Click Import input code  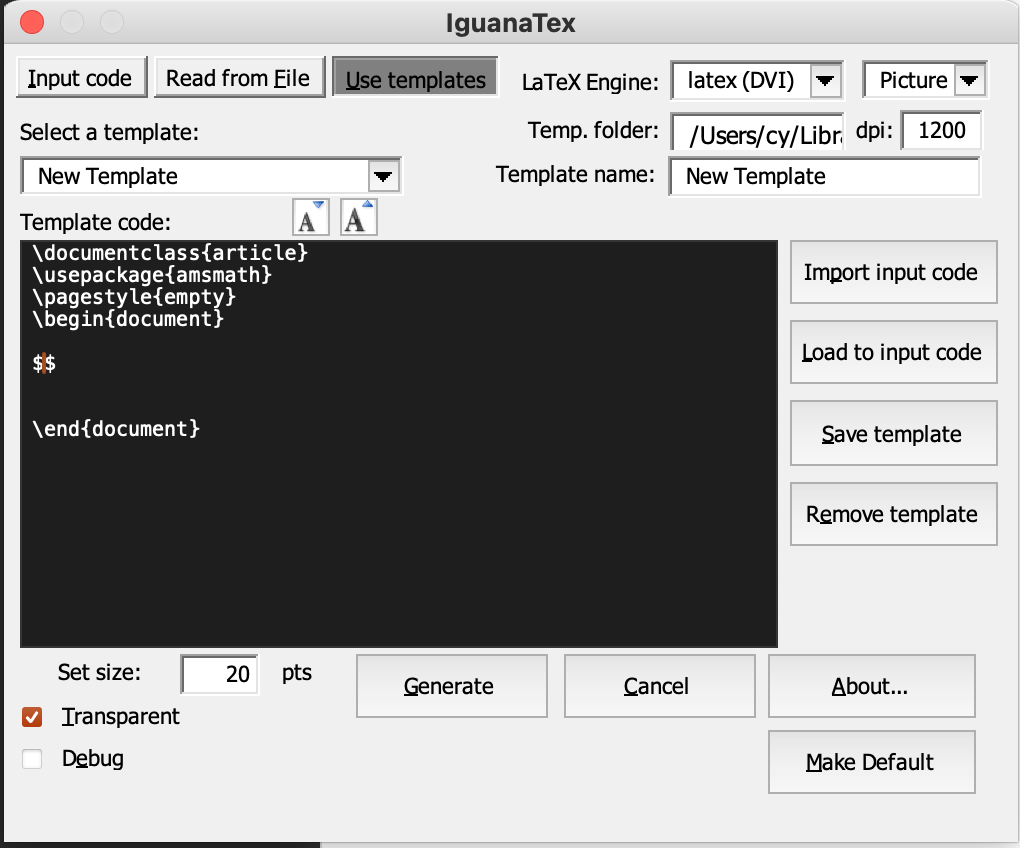892,272
